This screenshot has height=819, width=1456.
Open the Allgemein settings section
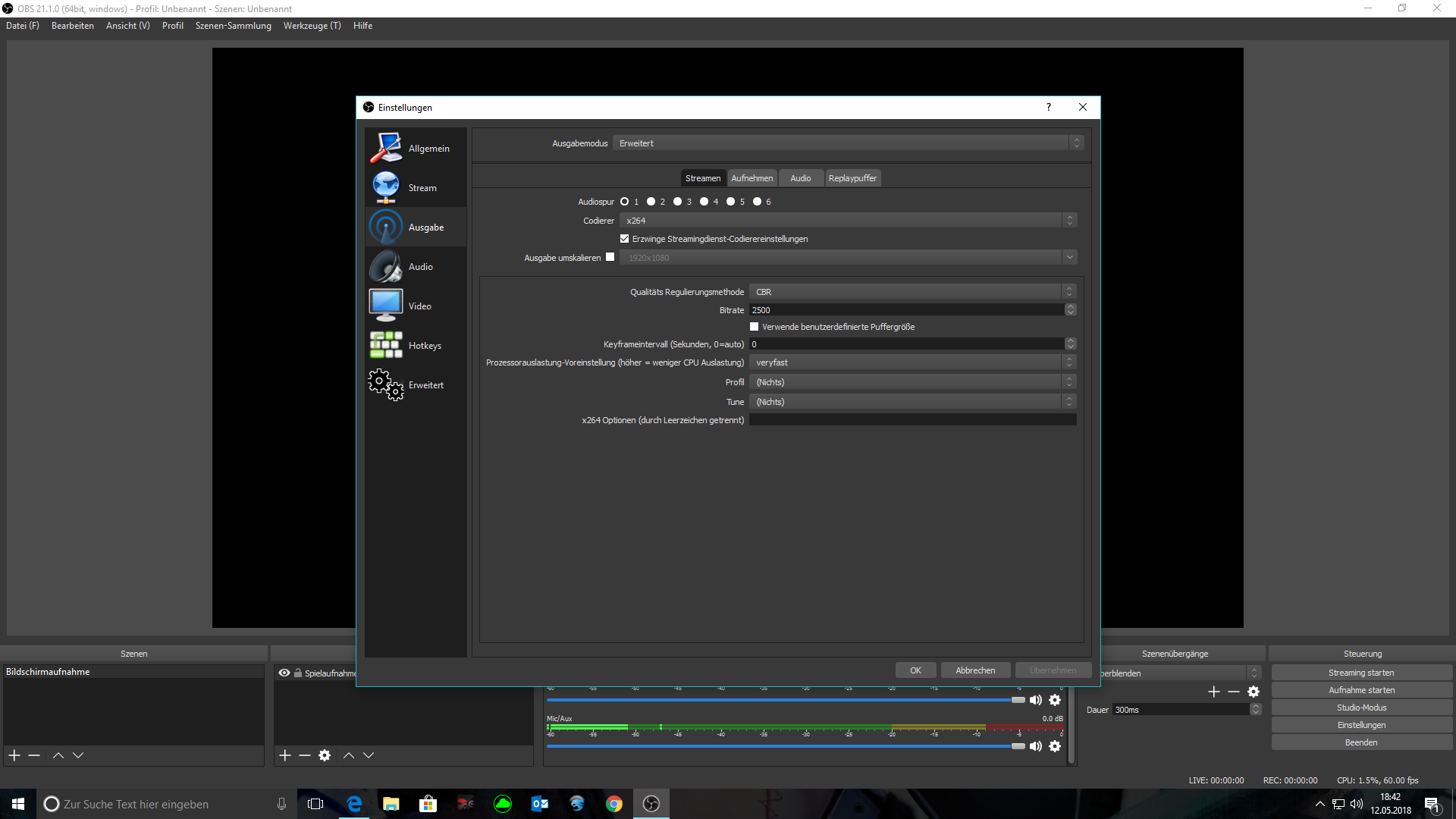415,149
